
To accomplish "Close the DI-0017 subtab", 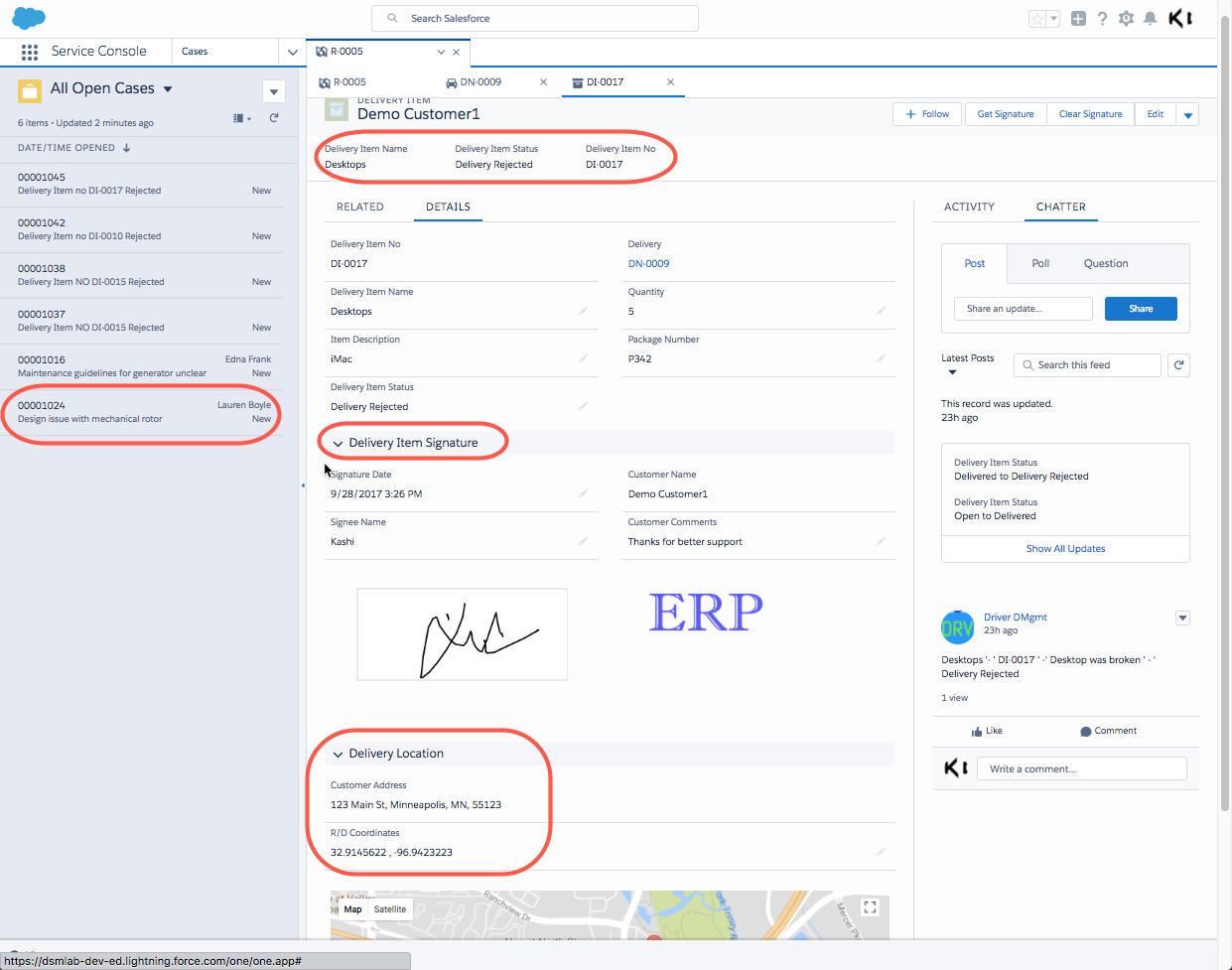I will [670, 82].
